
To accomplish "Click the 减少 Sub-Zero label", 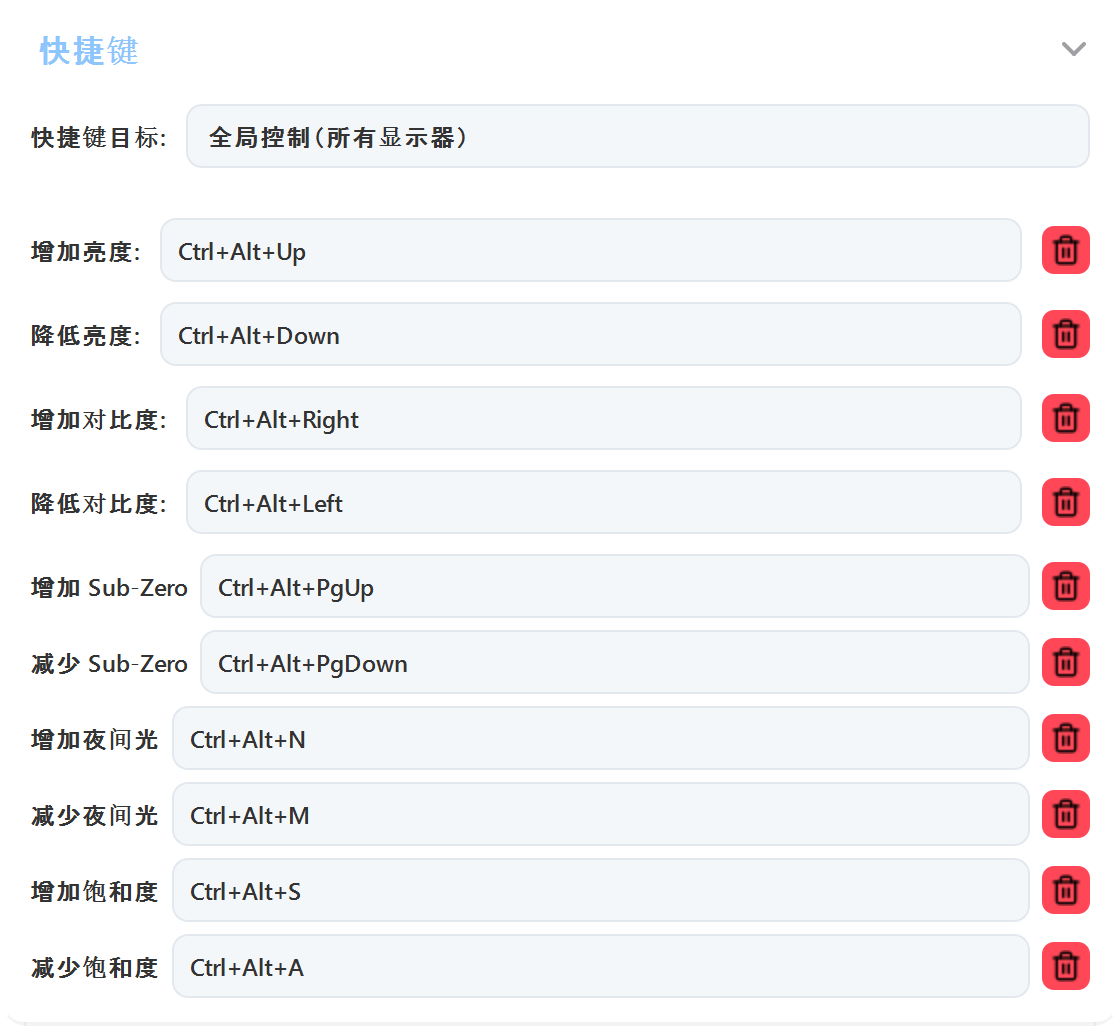I will point(109,663).
